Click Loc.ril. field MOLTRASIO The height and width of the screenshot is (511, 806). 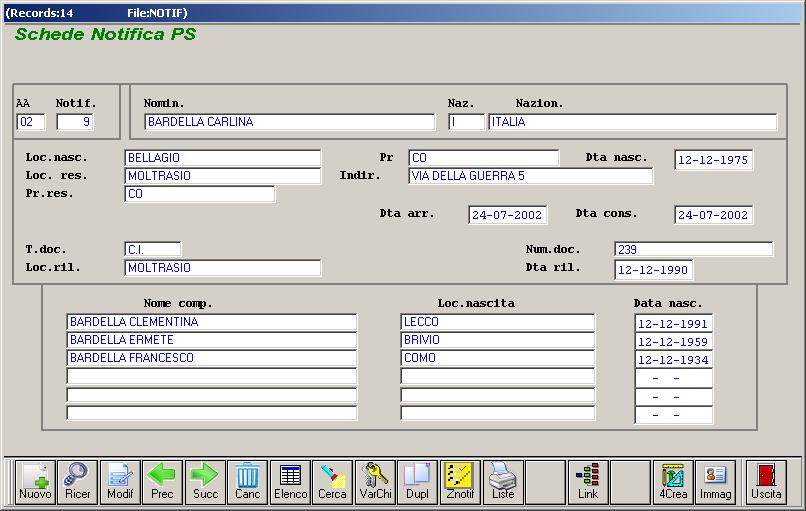(x=223, y=268)
